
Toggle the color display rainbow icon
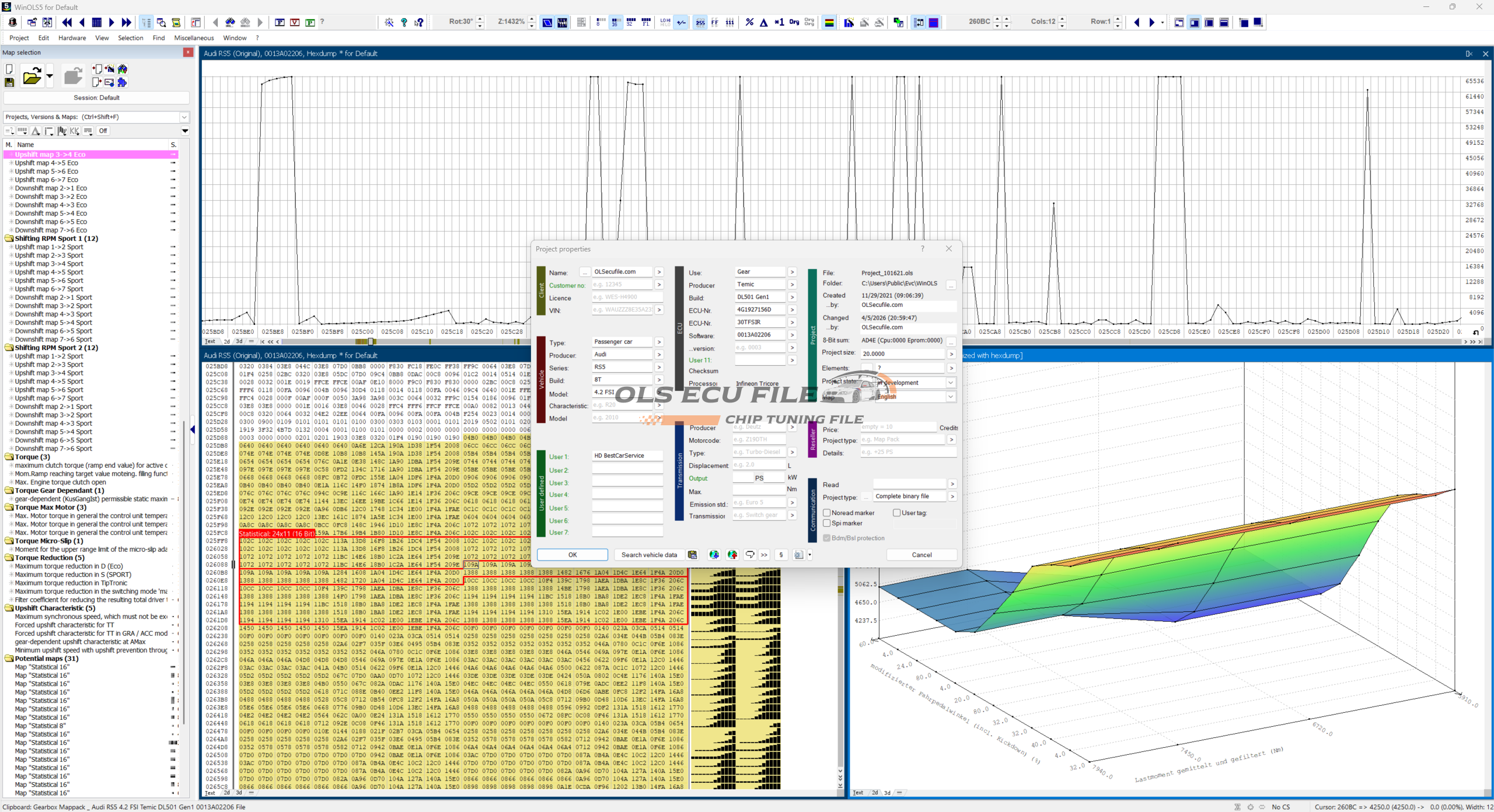point(829,22)
